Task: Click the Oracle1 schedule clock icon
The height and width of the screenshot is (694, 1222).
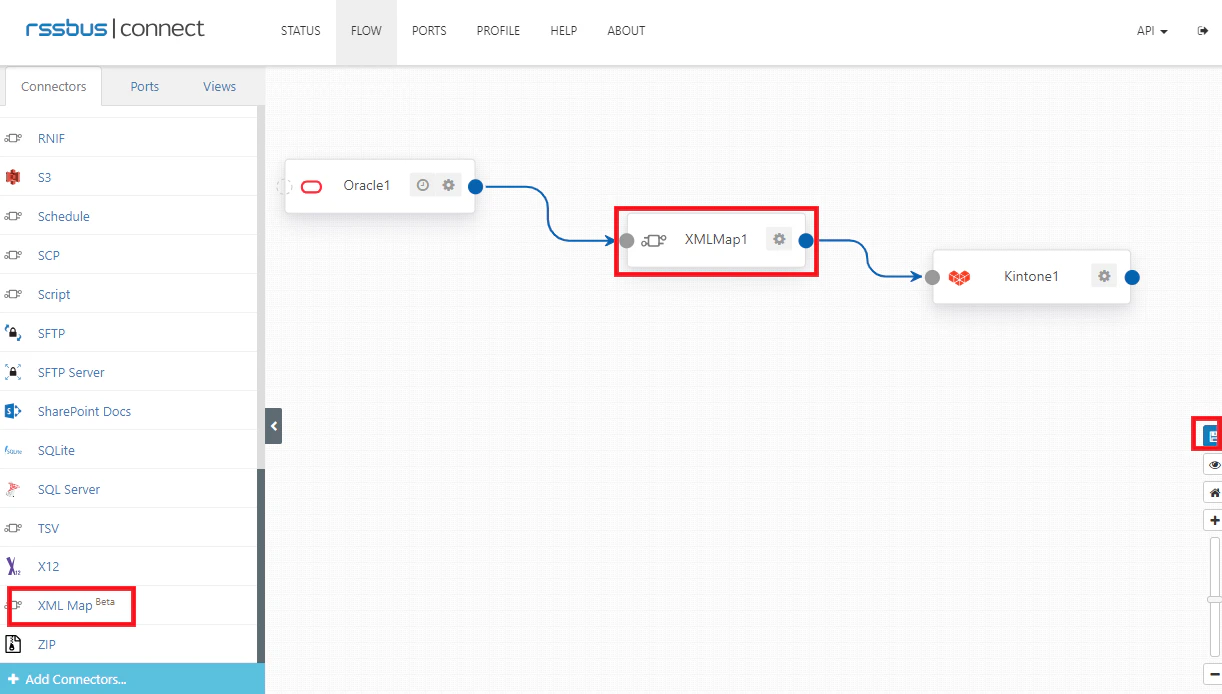Action: pyautogui.click(x=422, y=185)
